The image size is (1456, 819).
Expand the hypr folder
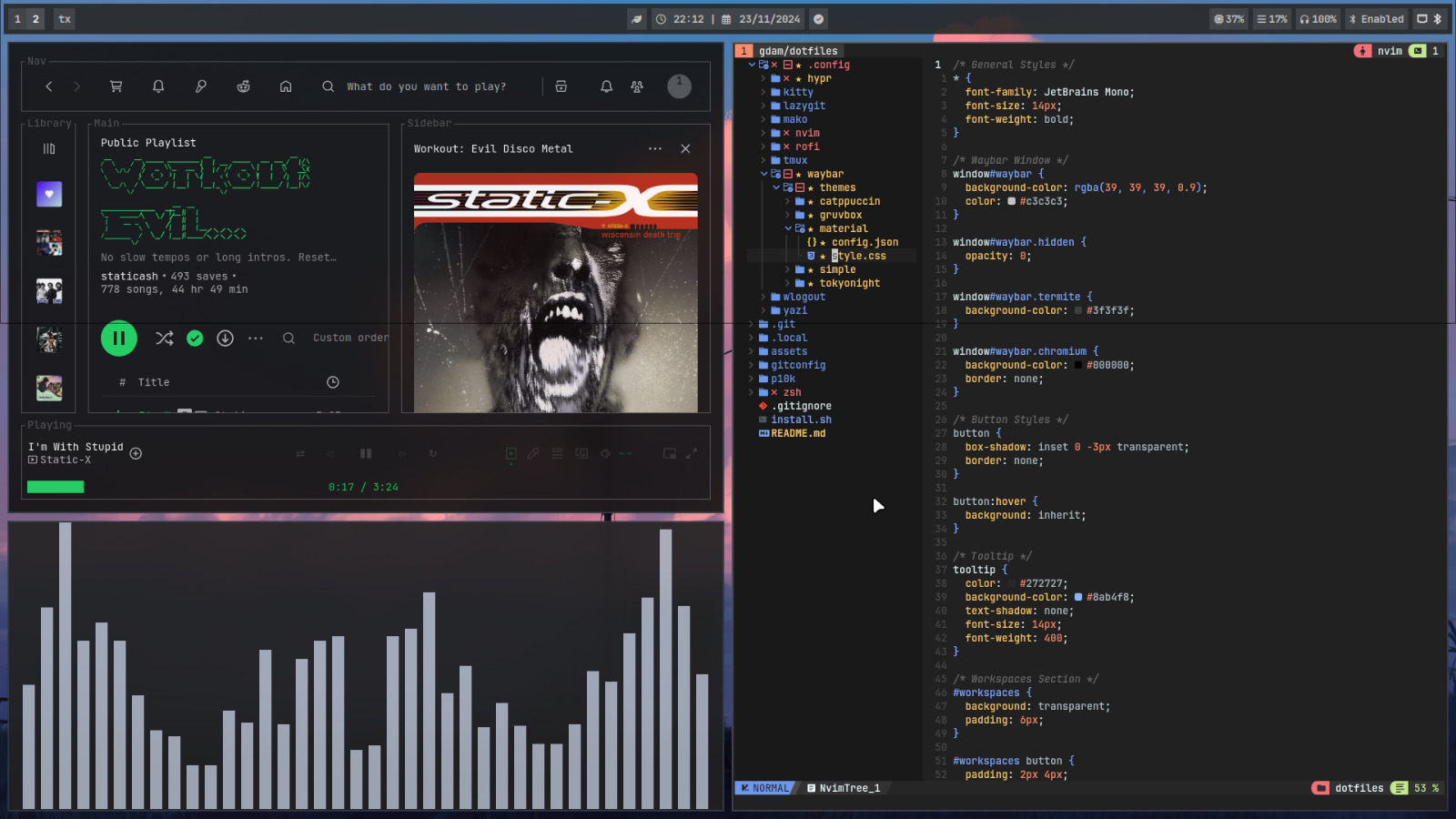(x=796, y=78)
